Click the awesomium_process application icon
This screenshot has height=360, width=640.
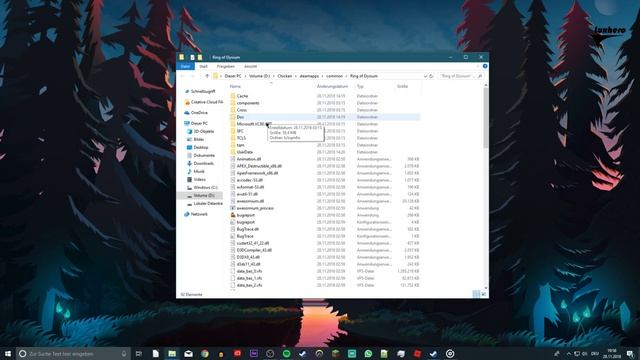tap(233, 208)
